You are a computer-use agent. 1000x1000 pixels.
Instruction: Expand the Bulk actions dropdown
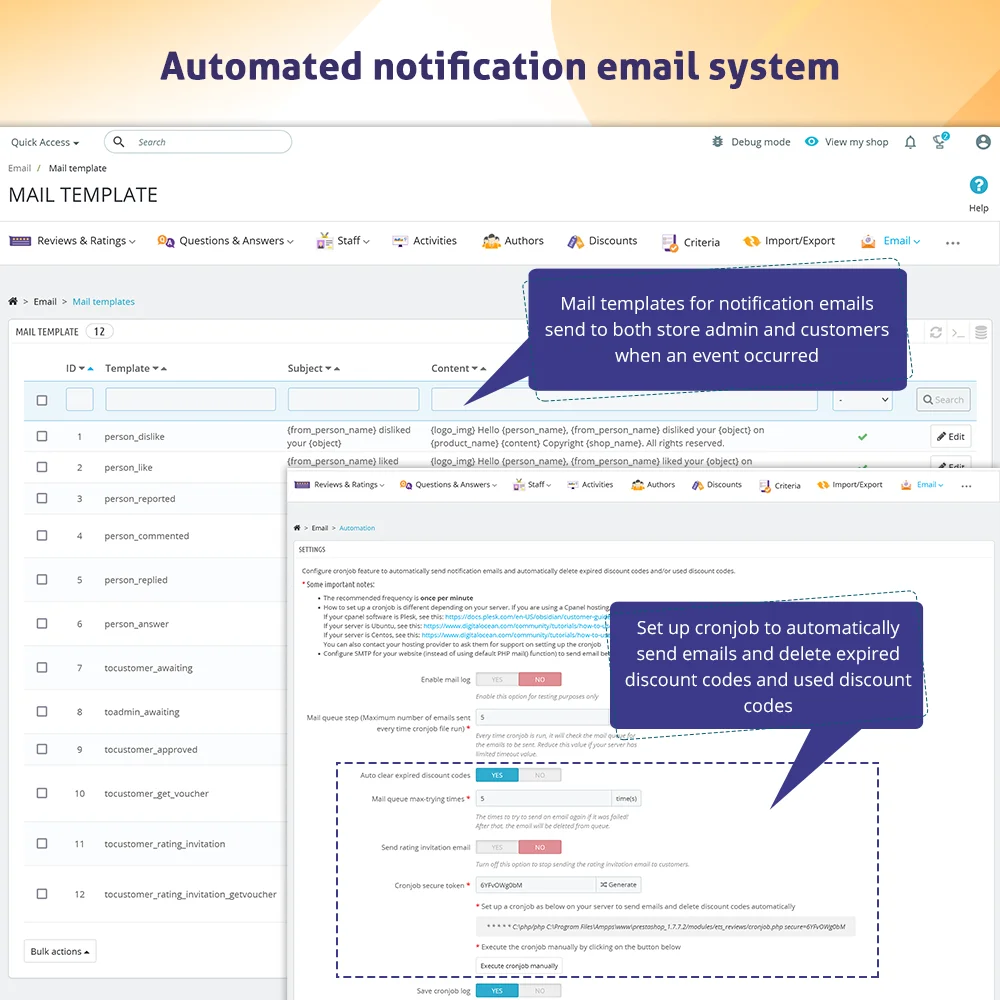(x=59, y=951)
